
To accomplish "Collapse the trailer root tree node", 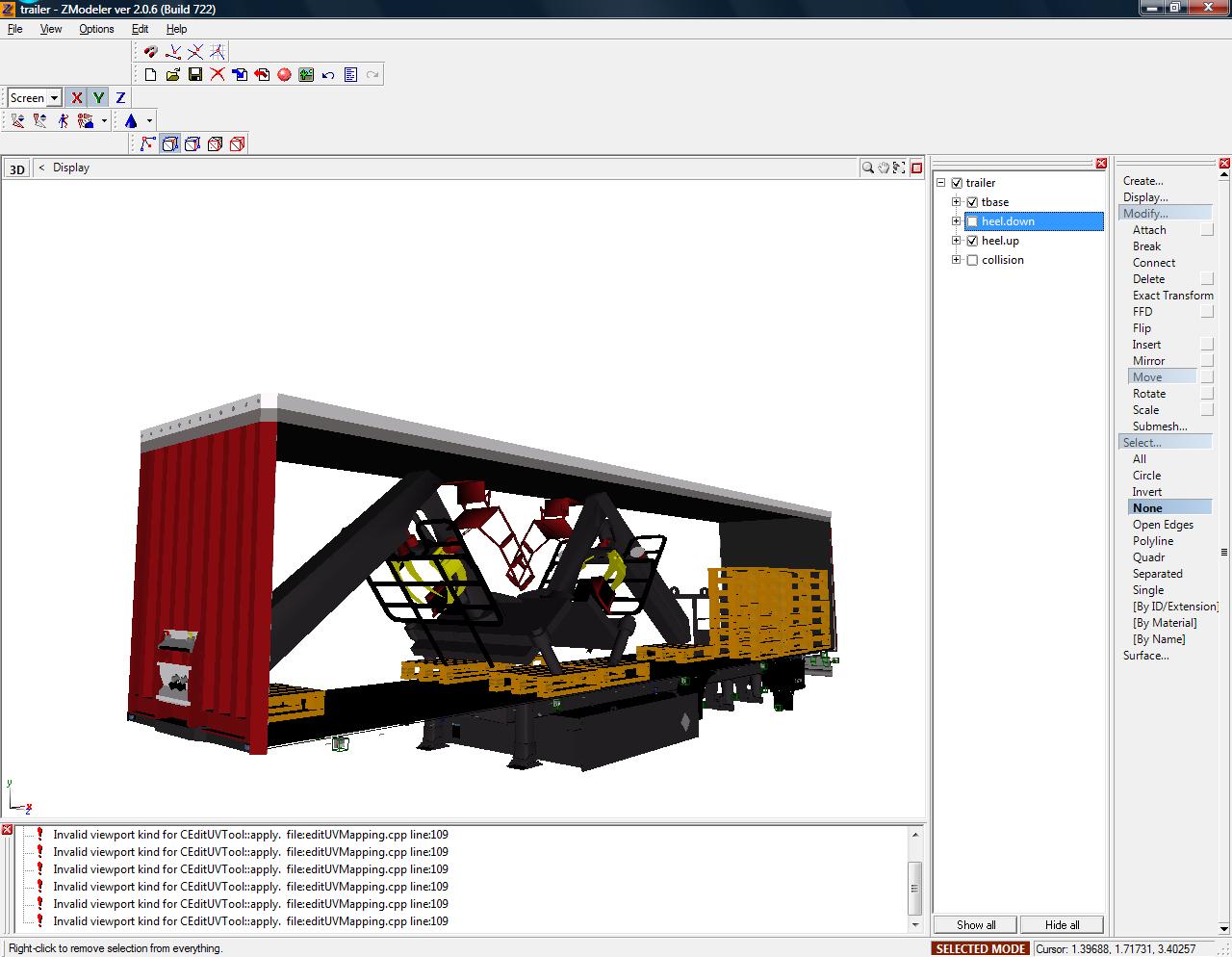I will [x=940, y=183].
